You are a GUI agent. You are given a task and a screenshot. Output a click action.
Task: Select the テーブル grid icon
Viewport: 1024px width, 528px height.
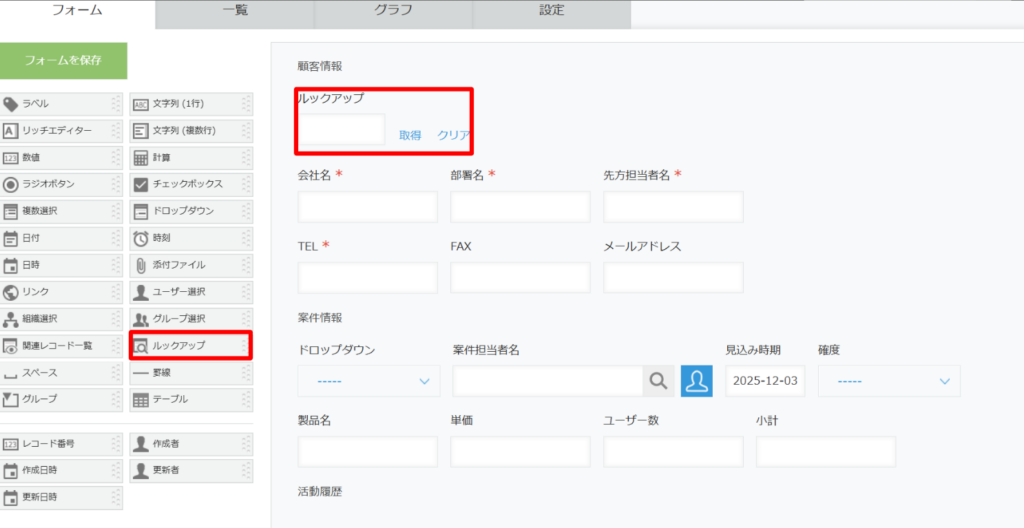pyautogui.click(x=141, y=400)
